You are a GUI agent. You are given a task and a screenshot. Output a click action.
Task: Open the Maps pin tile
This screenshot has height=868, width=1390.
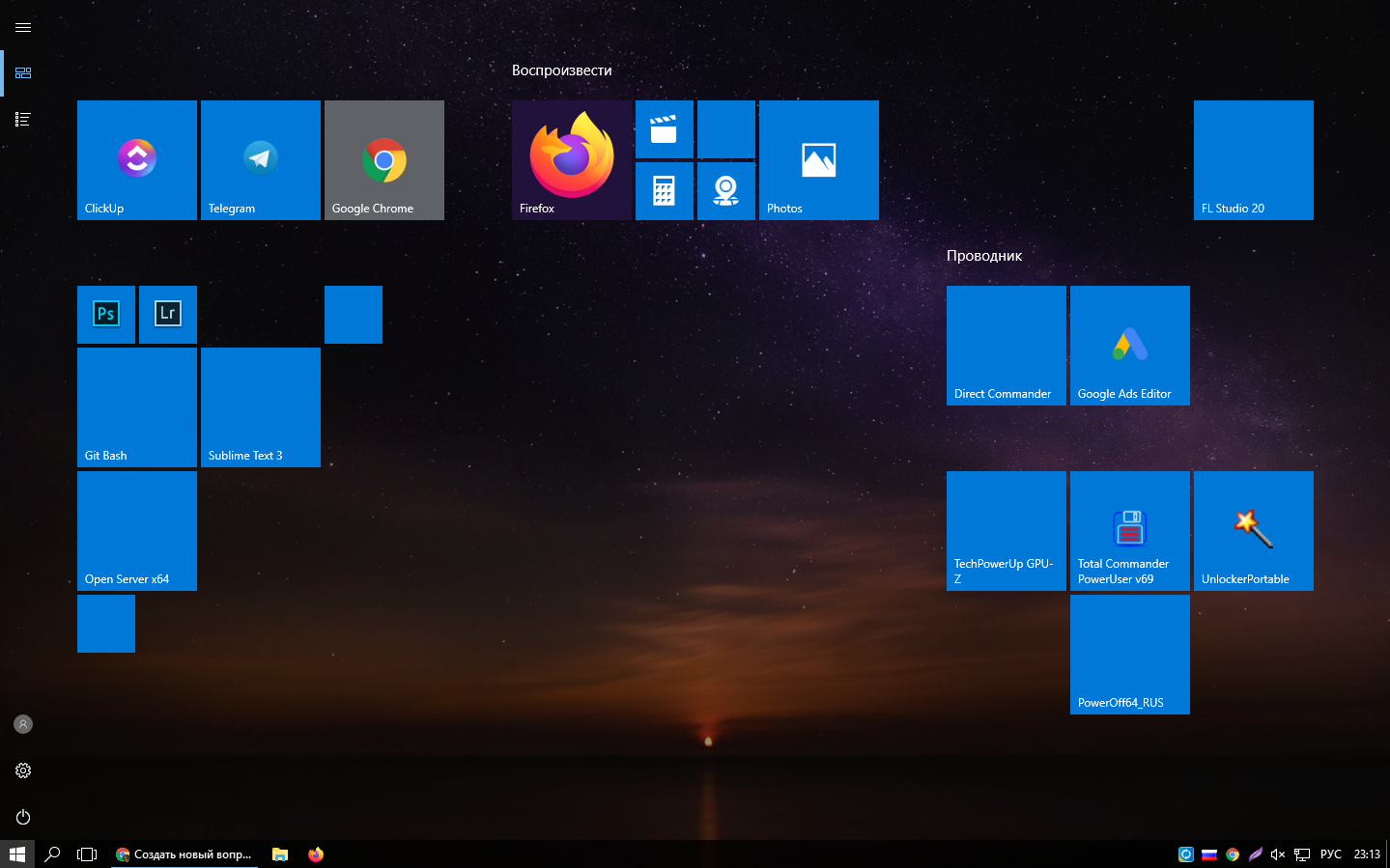[x=726, y=191]
